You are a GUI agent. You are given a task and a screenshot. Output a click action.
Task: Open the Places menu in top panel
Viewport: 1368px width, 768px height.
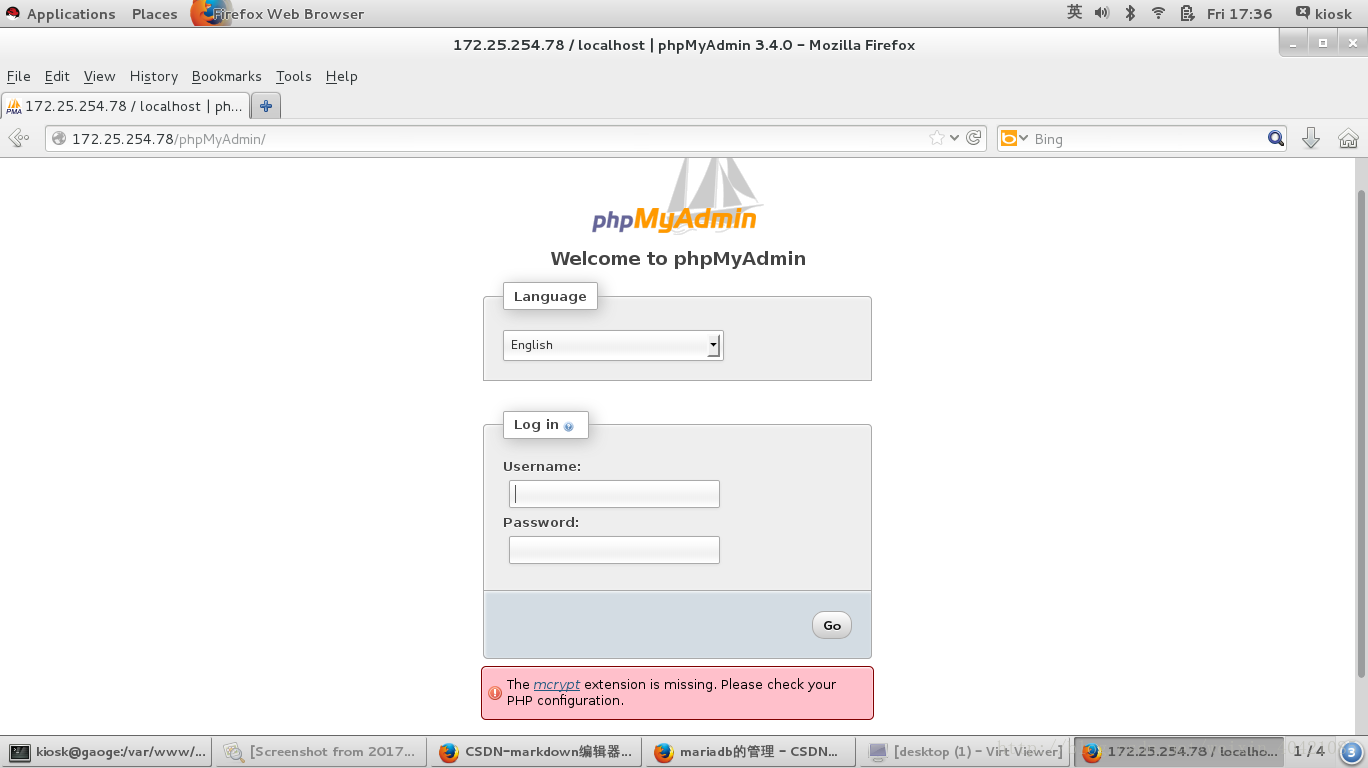coord(154,14)
